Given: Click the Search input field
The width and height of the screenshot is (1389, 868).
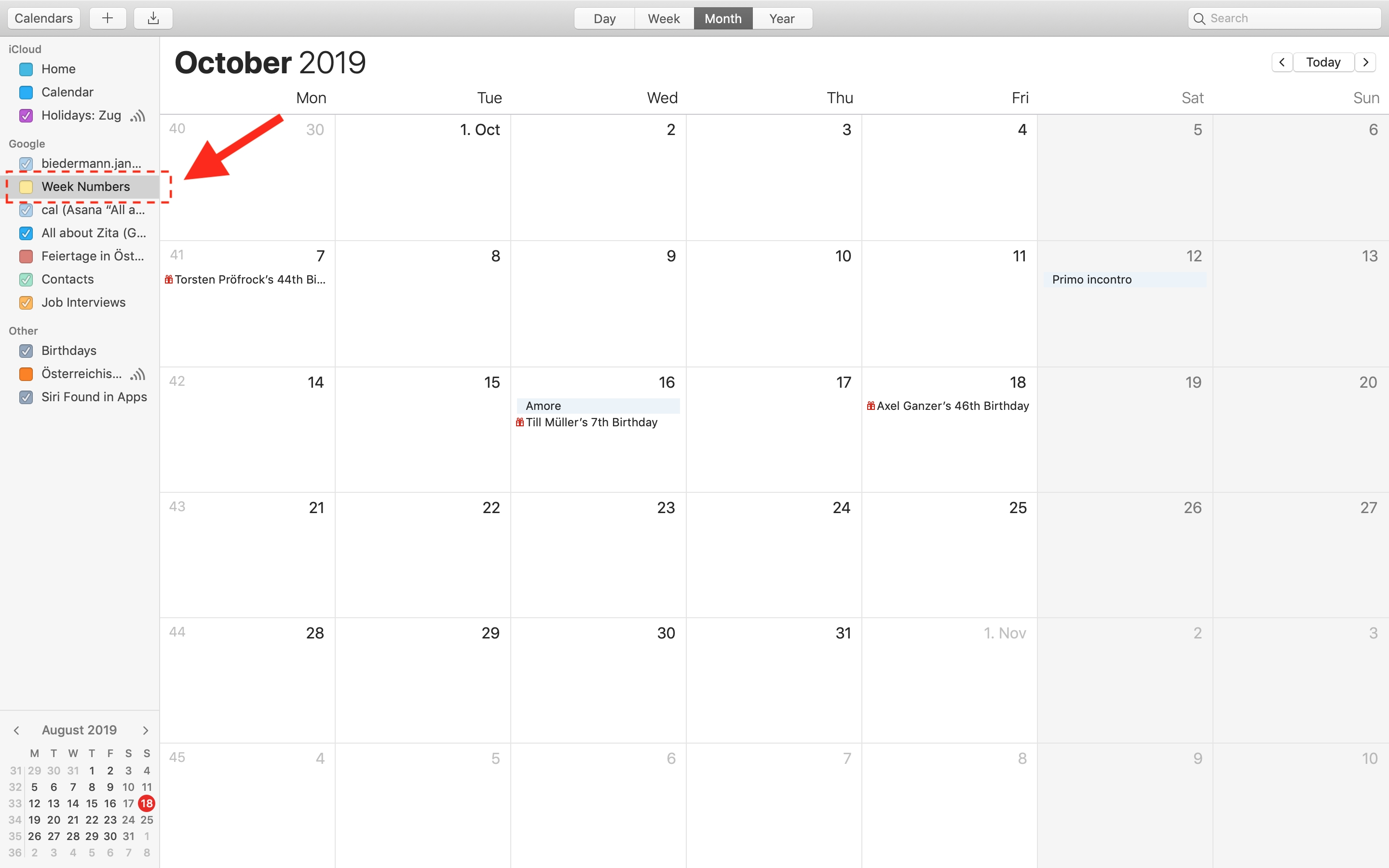Looking at the screenshot, I should click(1284, 18).
